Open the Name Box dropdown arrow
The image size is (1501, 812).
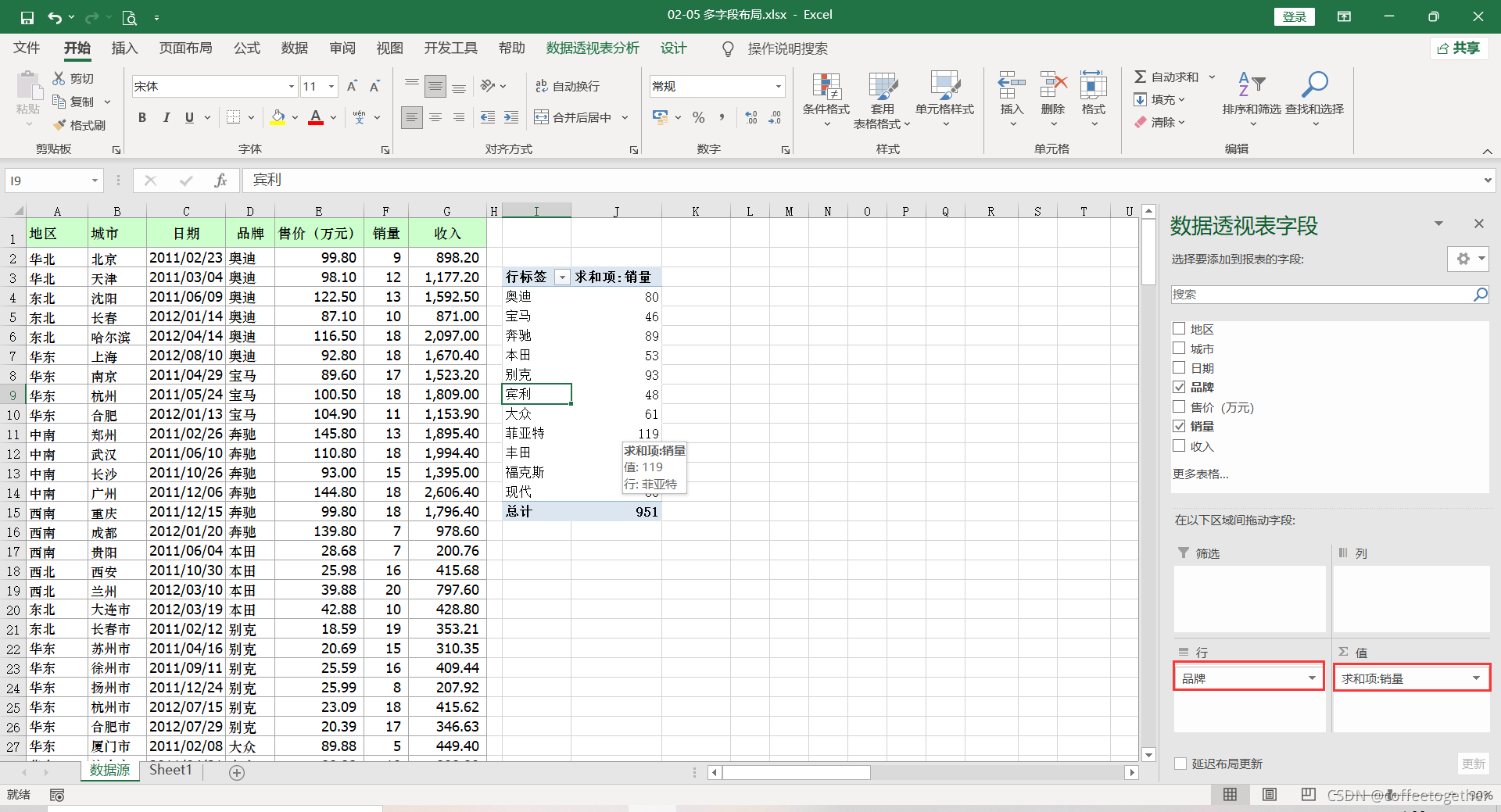click(95, 181)
